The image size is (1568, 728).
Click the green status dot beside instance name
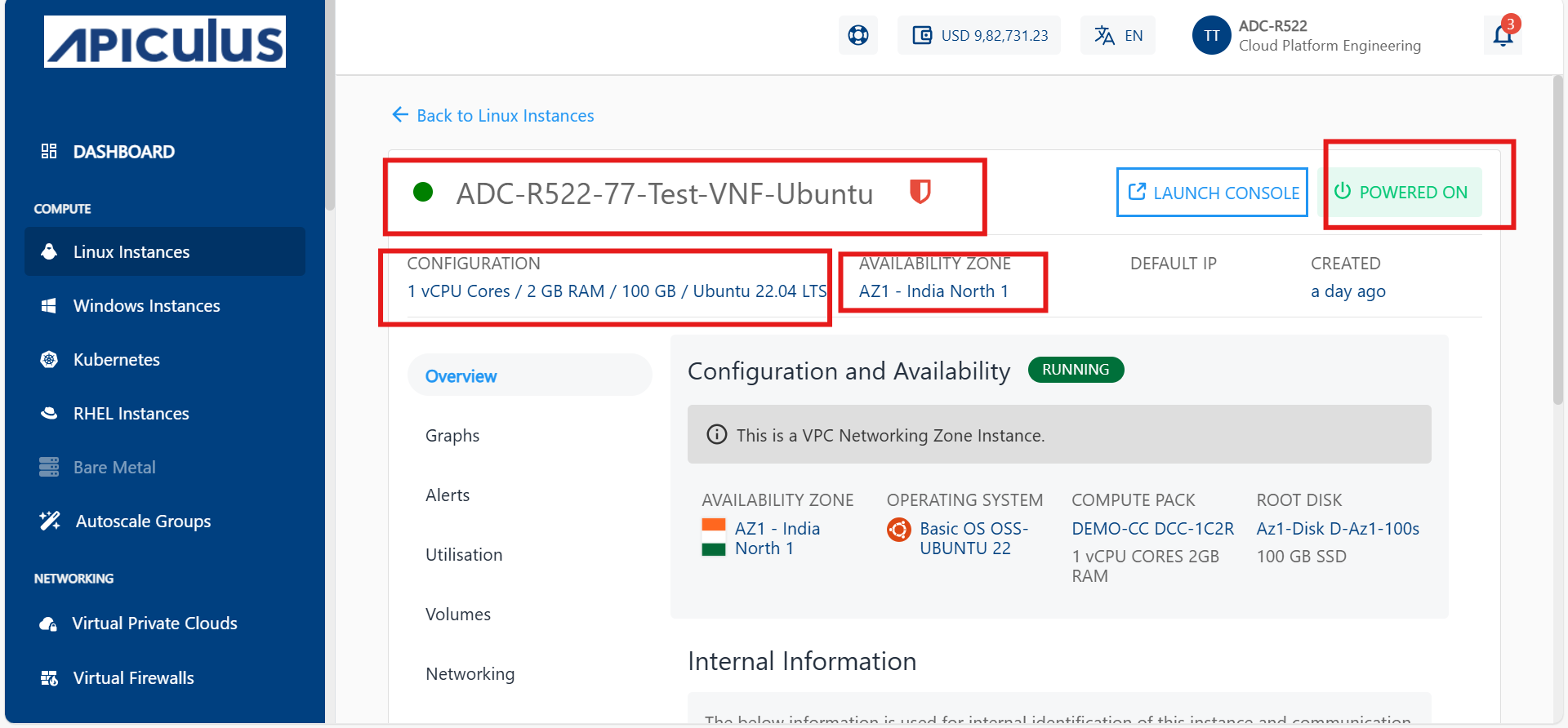tap(423, 192)
